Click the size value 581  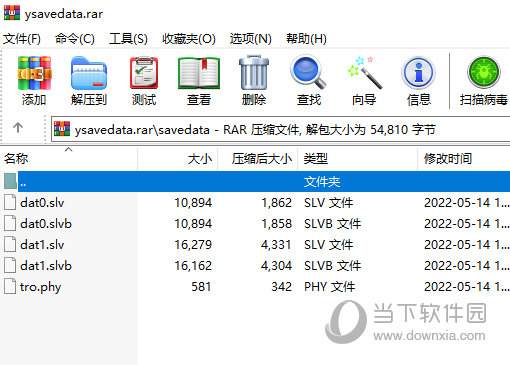pos(201,287)
